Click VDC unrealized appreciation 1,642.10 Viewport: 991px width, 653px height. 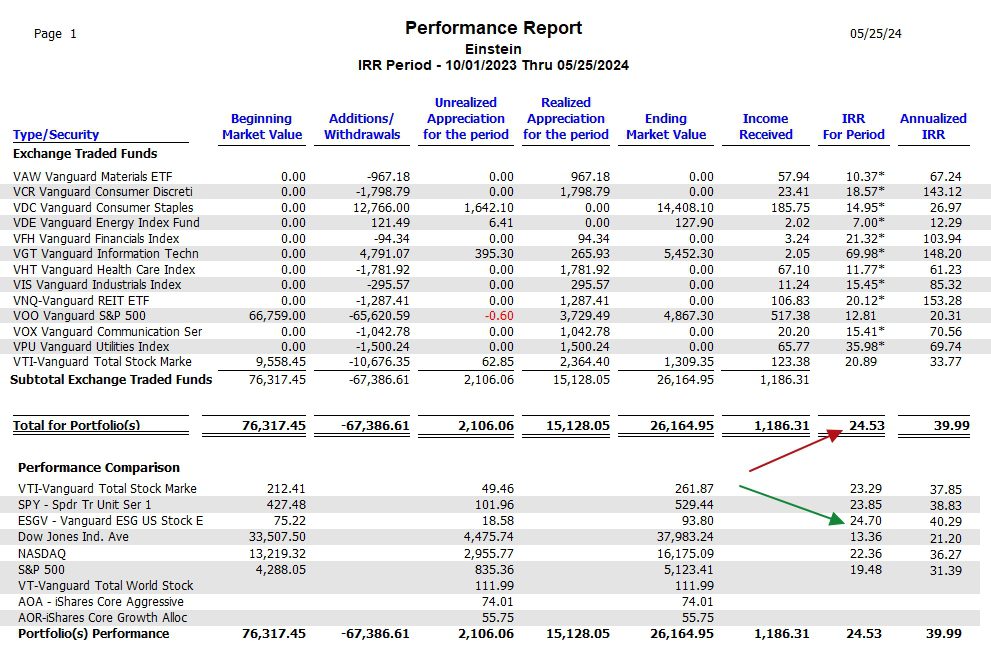click(489, 207)
